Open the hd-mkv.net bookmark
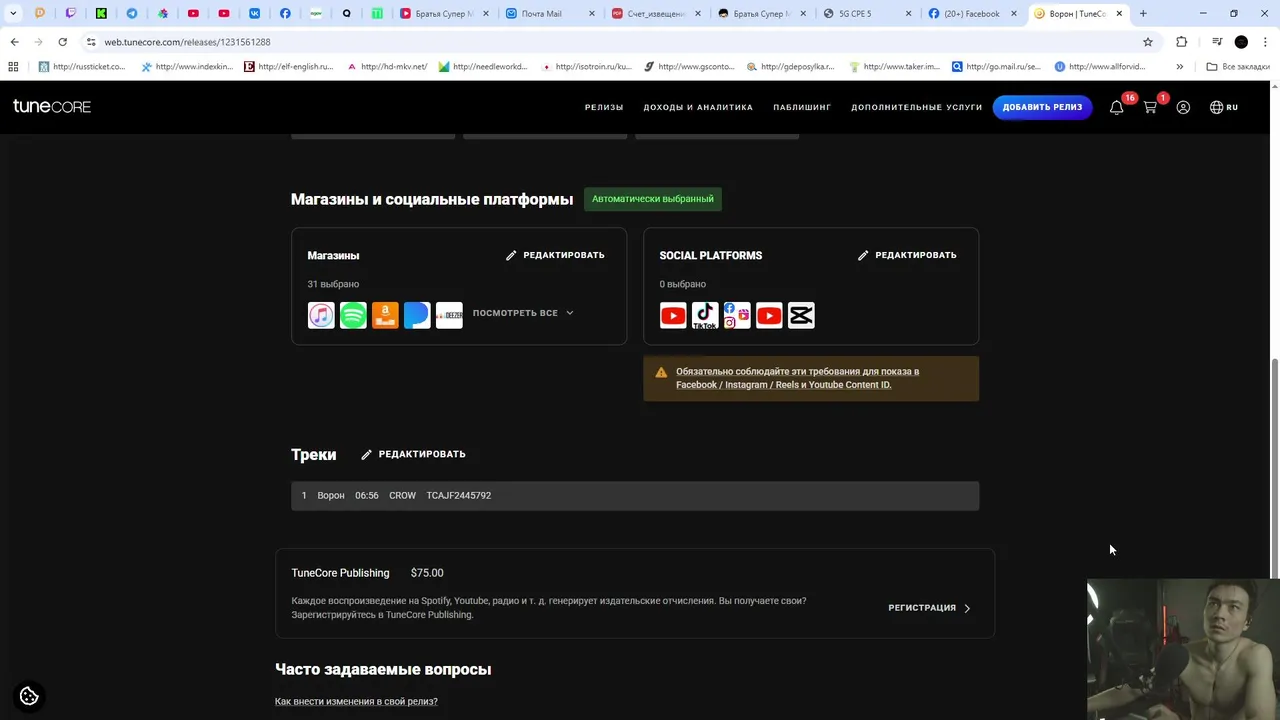 [x=387, y=67]
